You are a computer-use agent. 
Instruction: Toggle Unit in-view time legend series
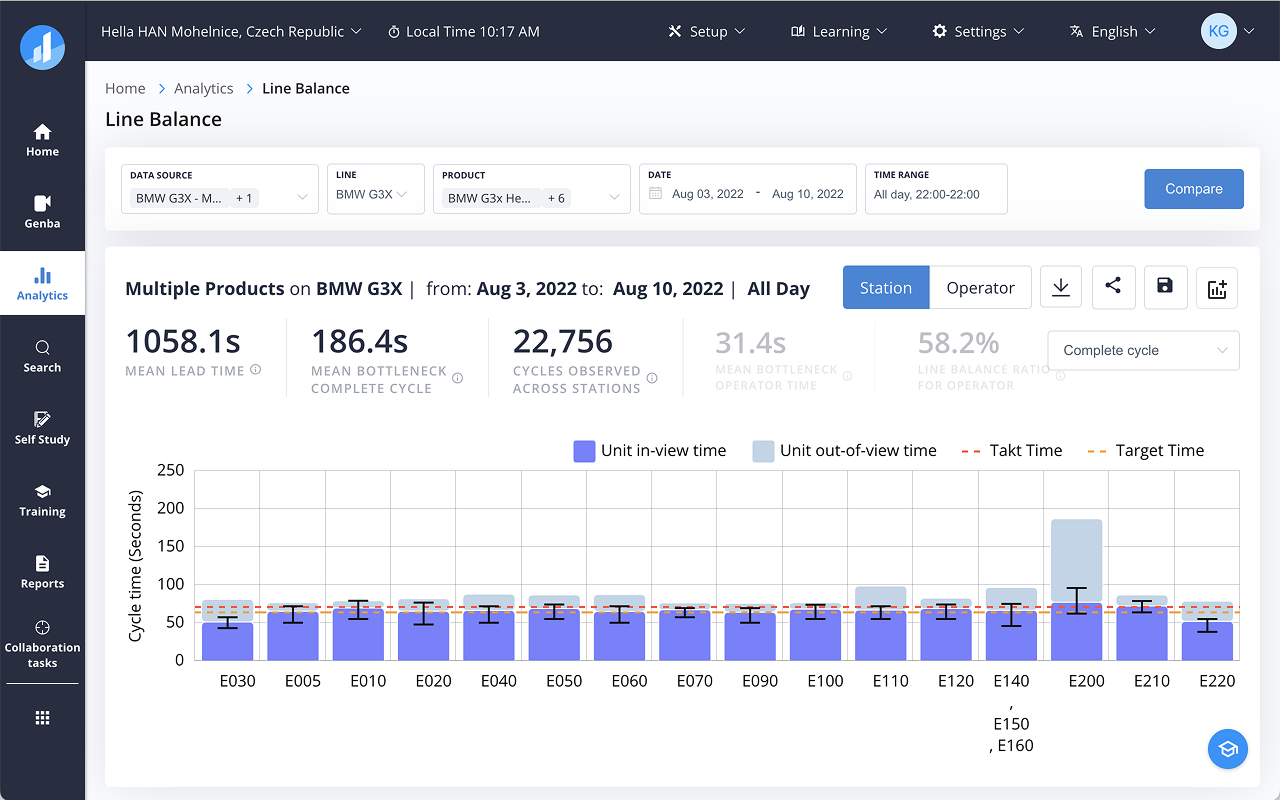tap(650, 451)
